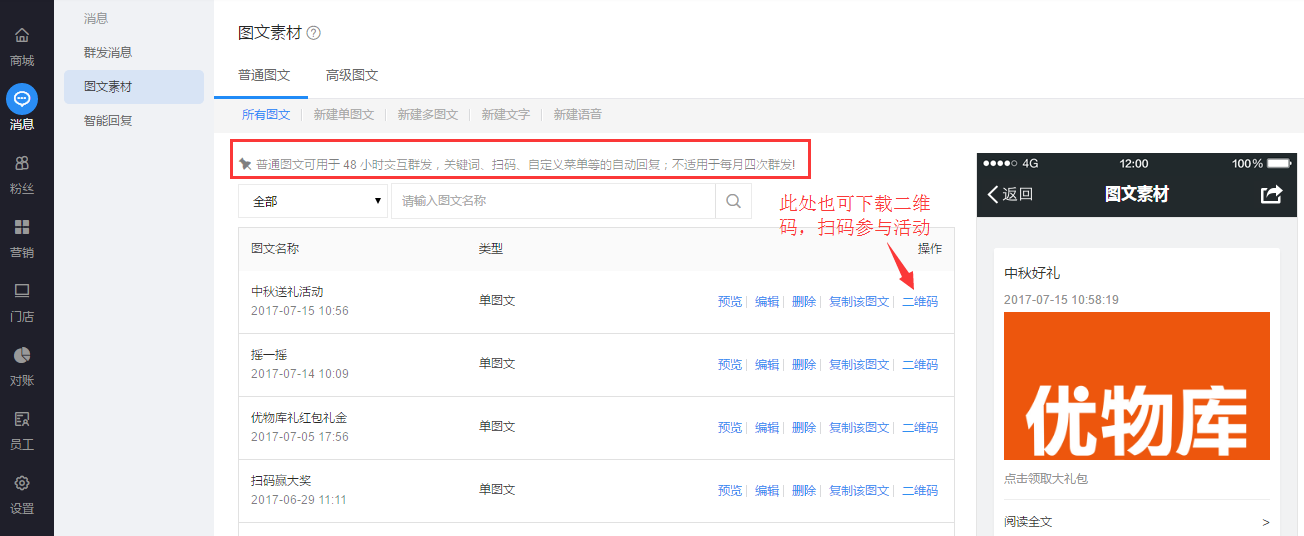
Task: Open 群发消息 in the side menu
Action: 108,53
